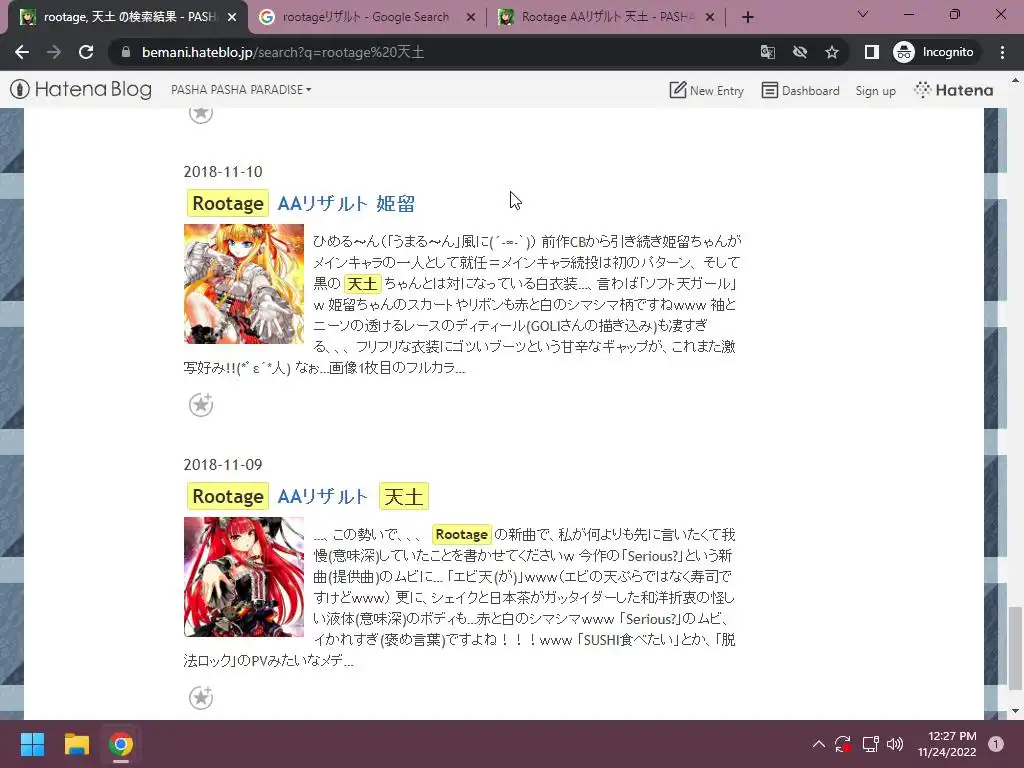Click the page vertical scrollbar thumb

point(1015,648)
